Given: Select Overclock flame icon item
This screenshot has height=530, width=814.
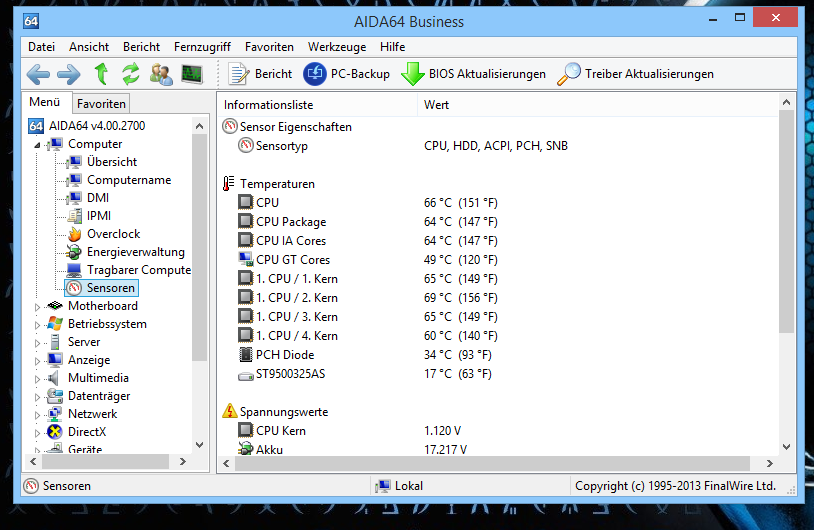Looking at the screenshot, I should pos(75,234).
